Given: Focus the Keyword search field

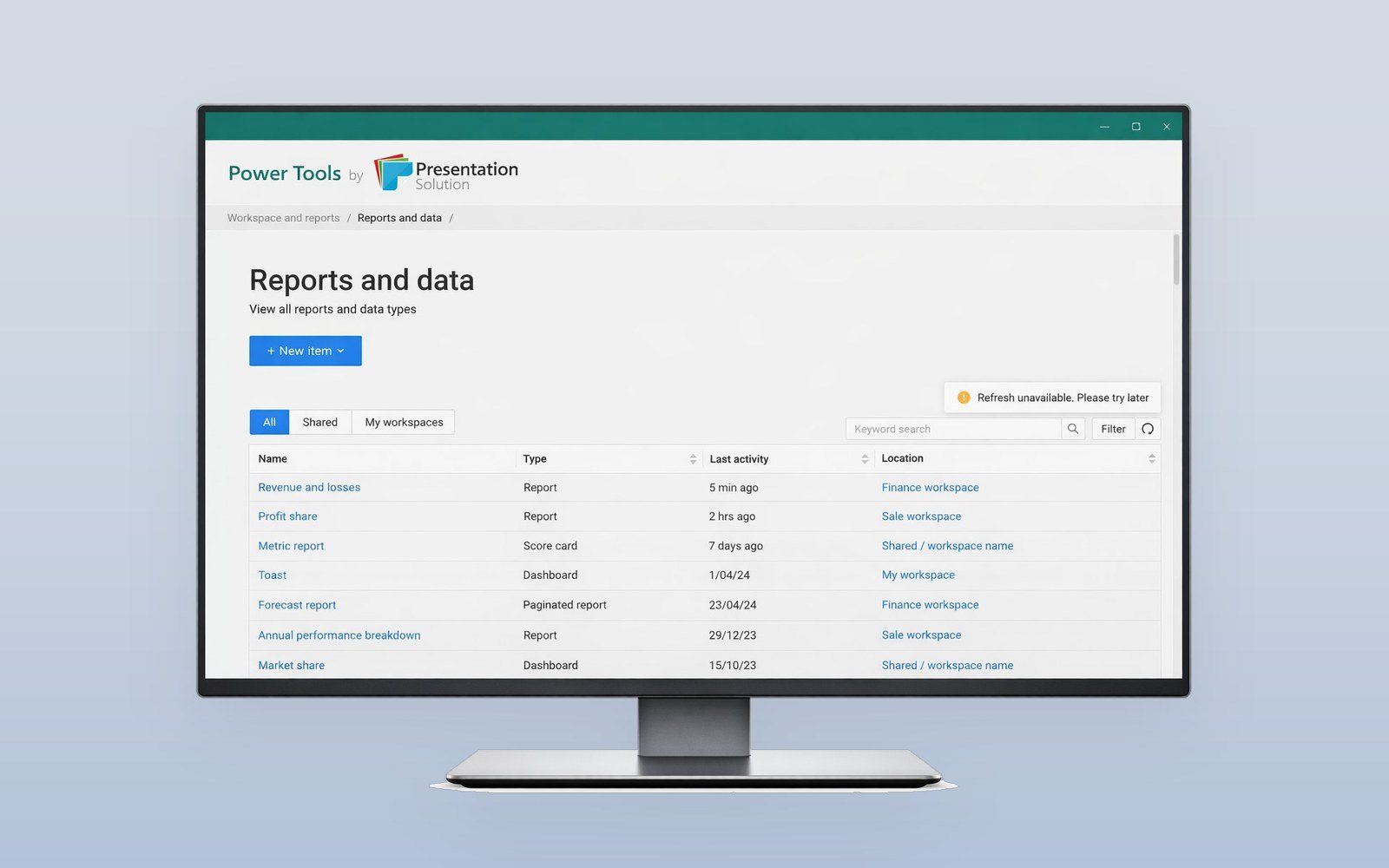Looking at the screenshot, I should (953, 429).
